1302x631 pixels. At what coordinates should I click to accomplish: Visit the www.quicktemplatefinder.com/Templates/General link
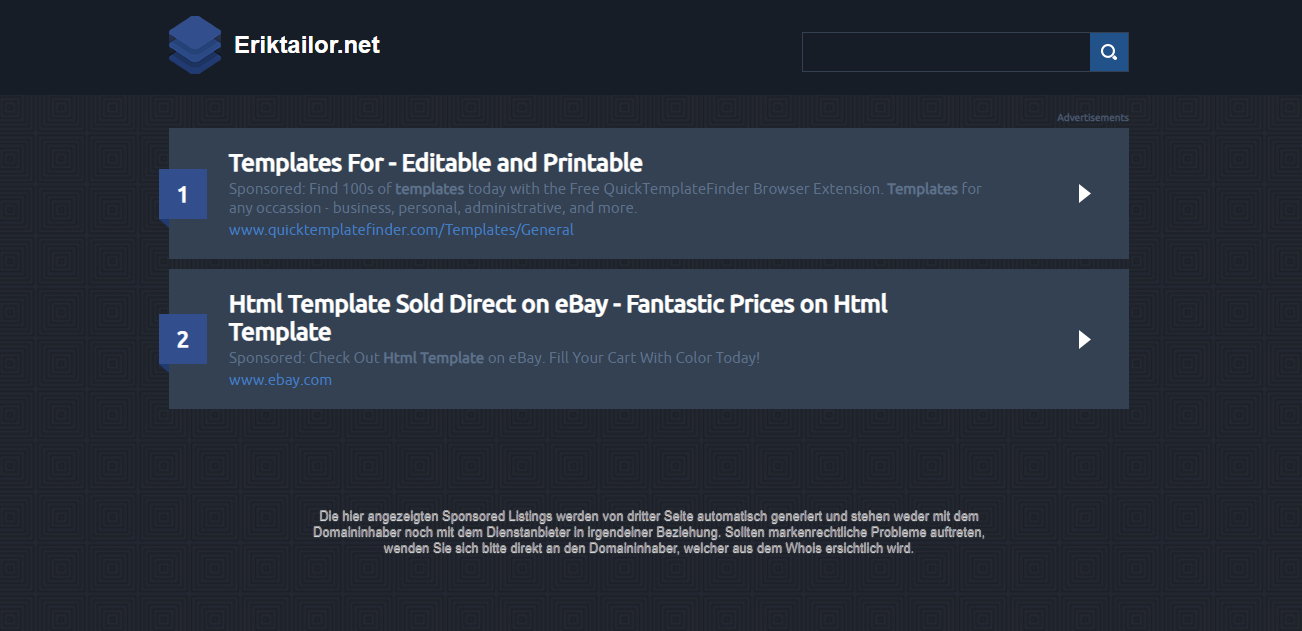[401, 230]
